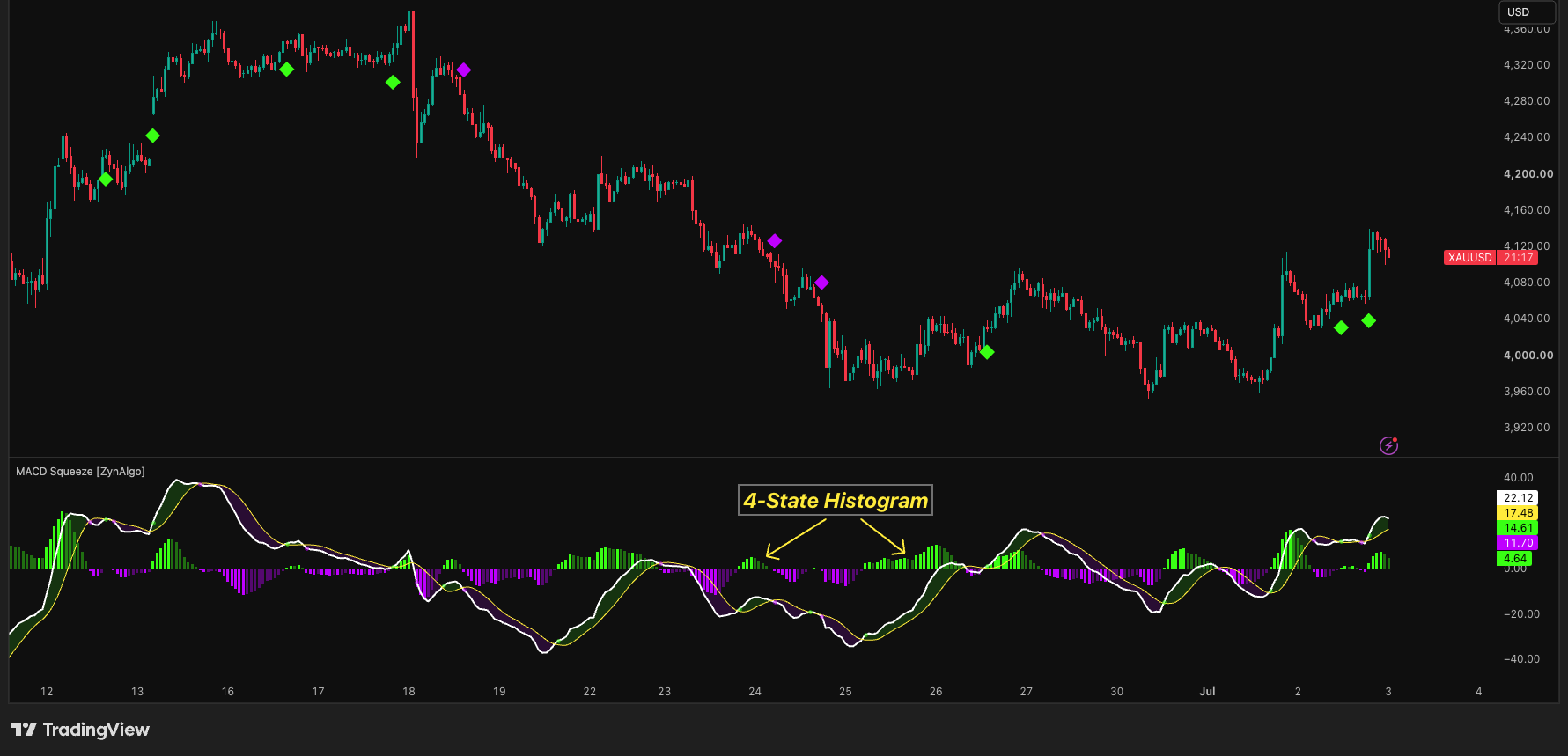
Task: Click the TradingView logo
Action: (x=80, y=730)
